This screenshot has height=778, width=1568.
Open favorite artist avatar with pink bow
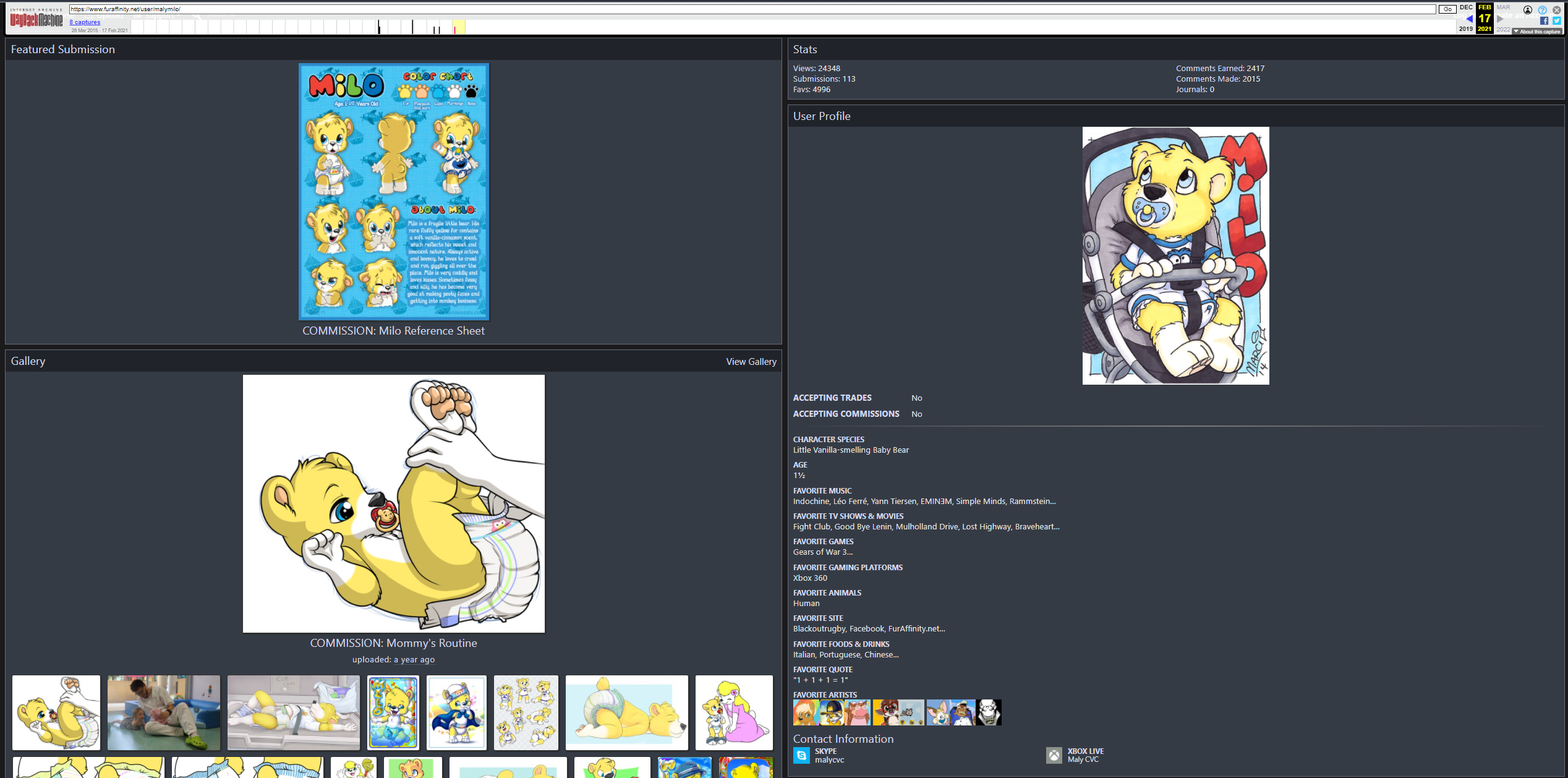pyautogui.click(x=858, y=712)
